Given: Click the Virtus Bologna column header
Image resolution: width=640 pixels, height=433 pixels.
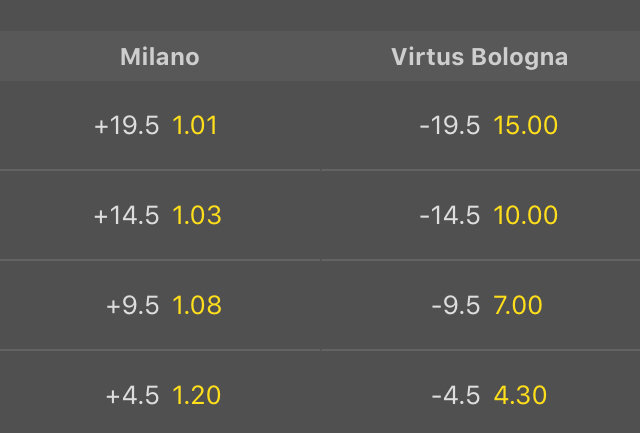Looking at the screenshot, I should click(480, 57).
